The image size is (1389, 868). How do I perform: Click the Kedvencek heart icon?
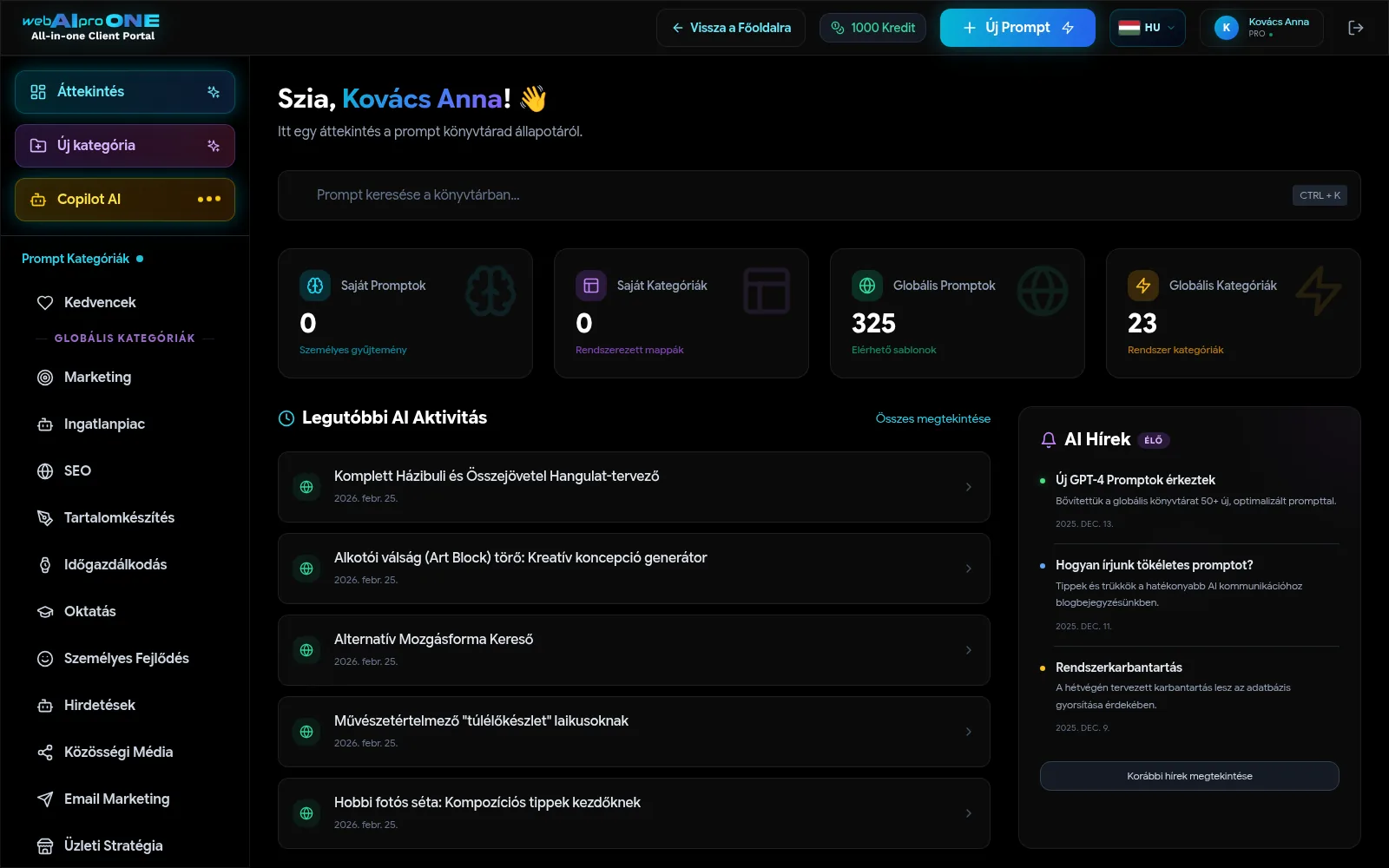point(45,303)
